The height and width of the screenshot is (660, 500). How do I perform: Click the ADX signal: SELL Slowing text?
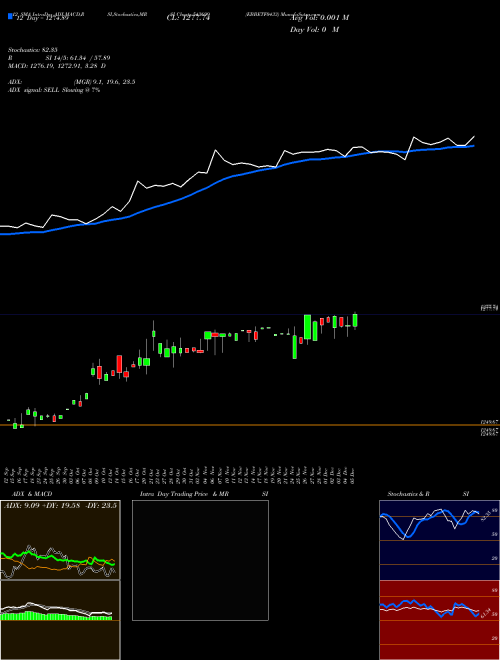[x=54, y=90]
